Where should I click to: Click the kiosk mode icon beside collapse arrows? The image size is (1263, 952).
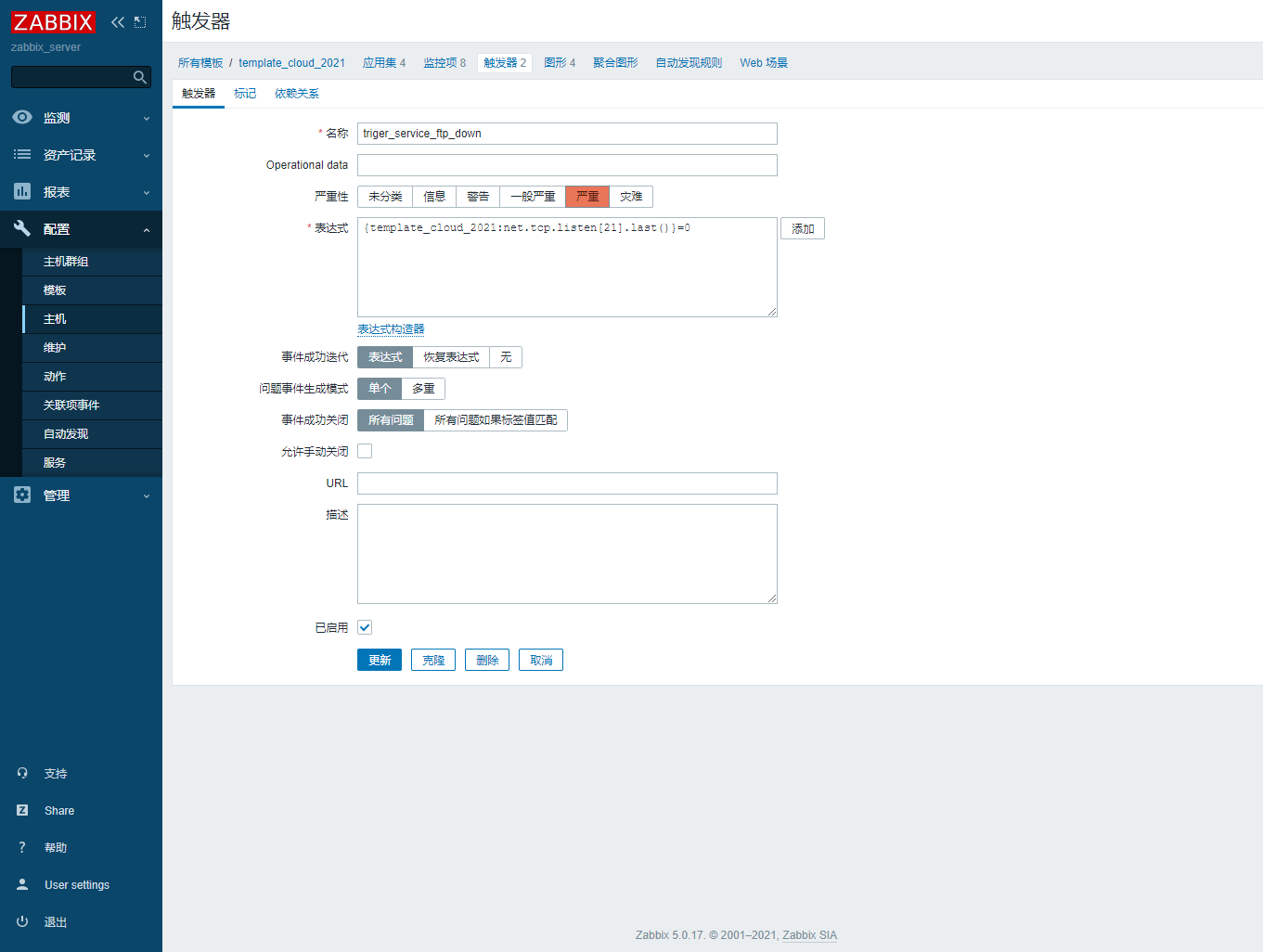[x=140, y=22]
